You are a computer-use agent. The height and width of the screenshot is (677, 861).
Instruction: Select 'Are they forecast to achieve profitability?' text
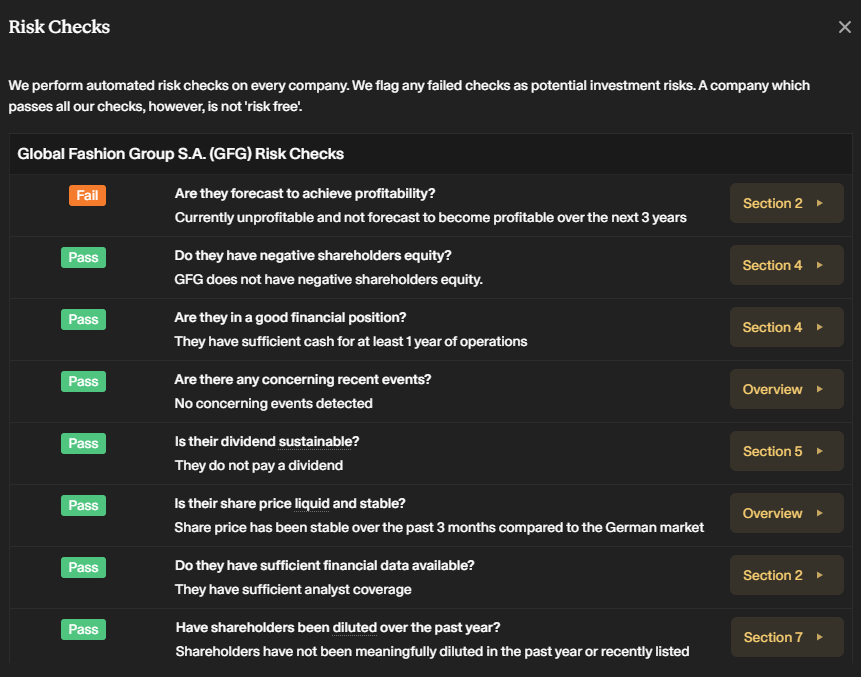tap(305, 194)
